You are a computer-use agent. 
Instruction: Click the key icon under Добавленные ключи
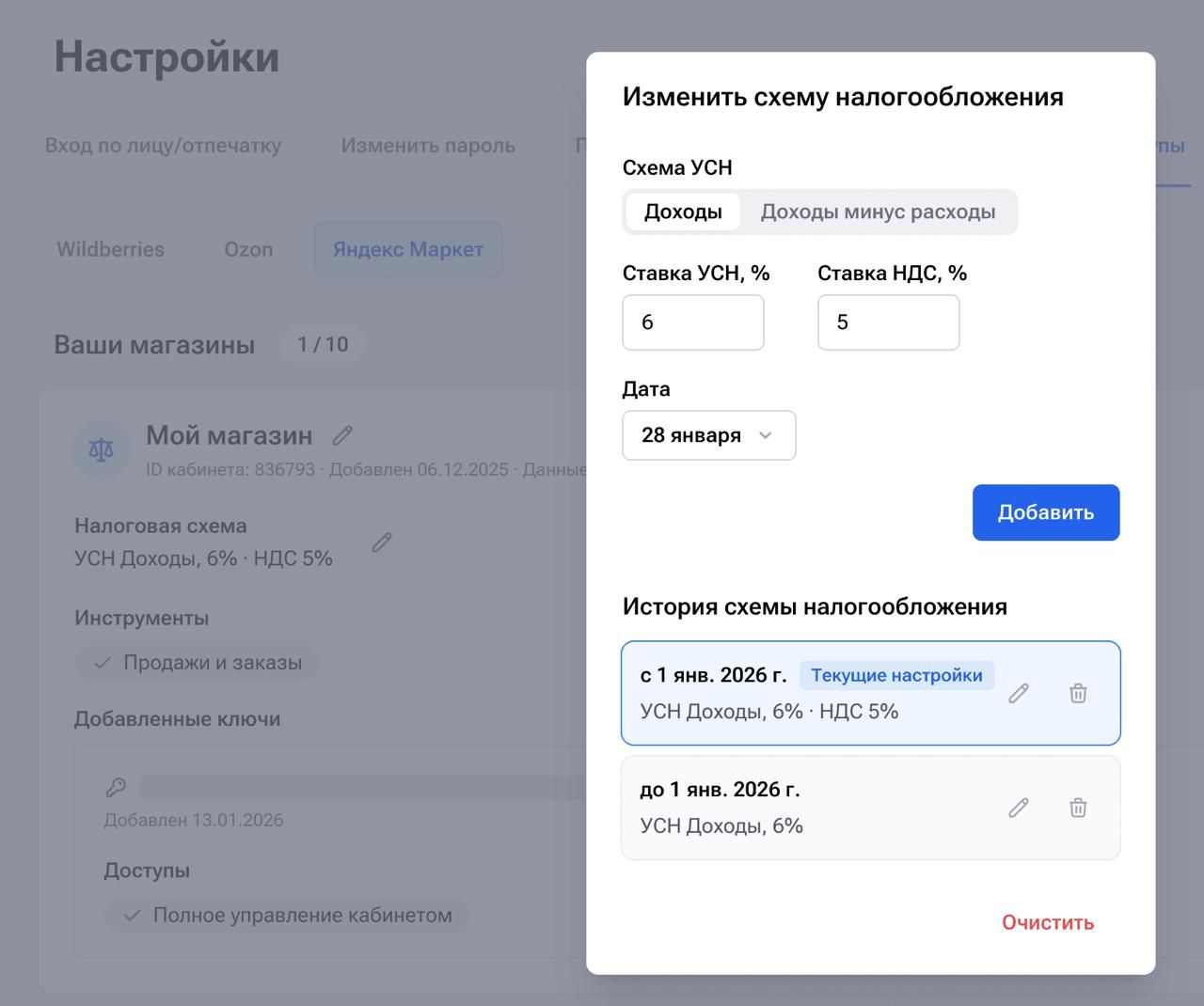(116, 787)
